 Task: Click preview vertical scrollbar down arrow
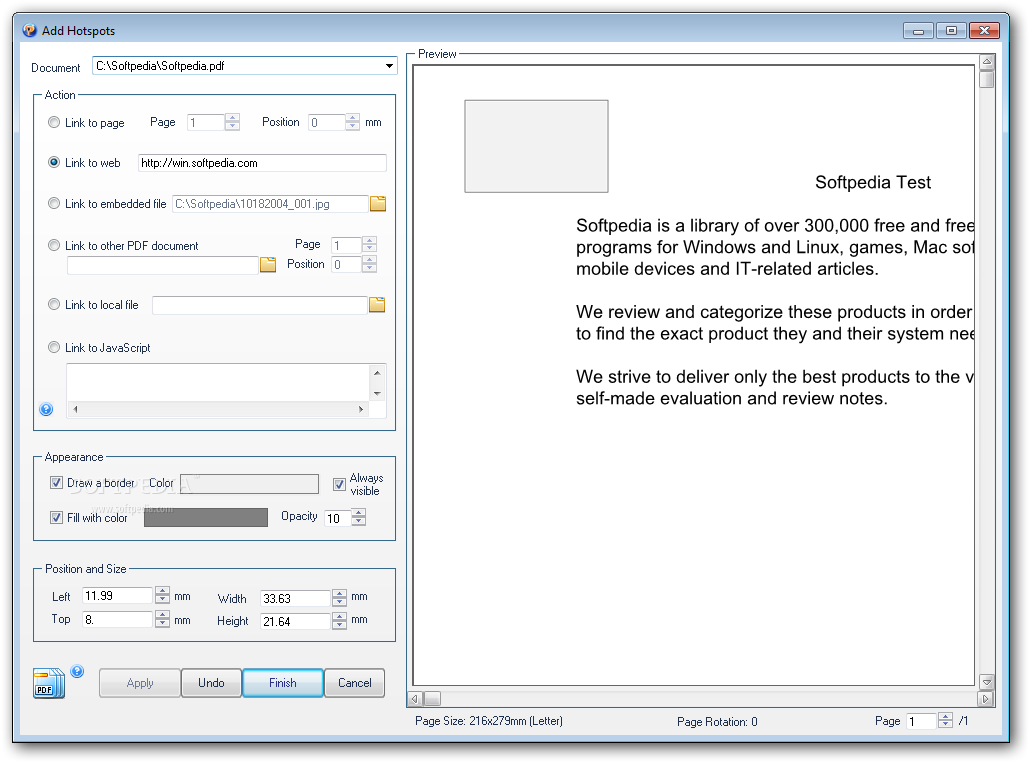[986, 682]
